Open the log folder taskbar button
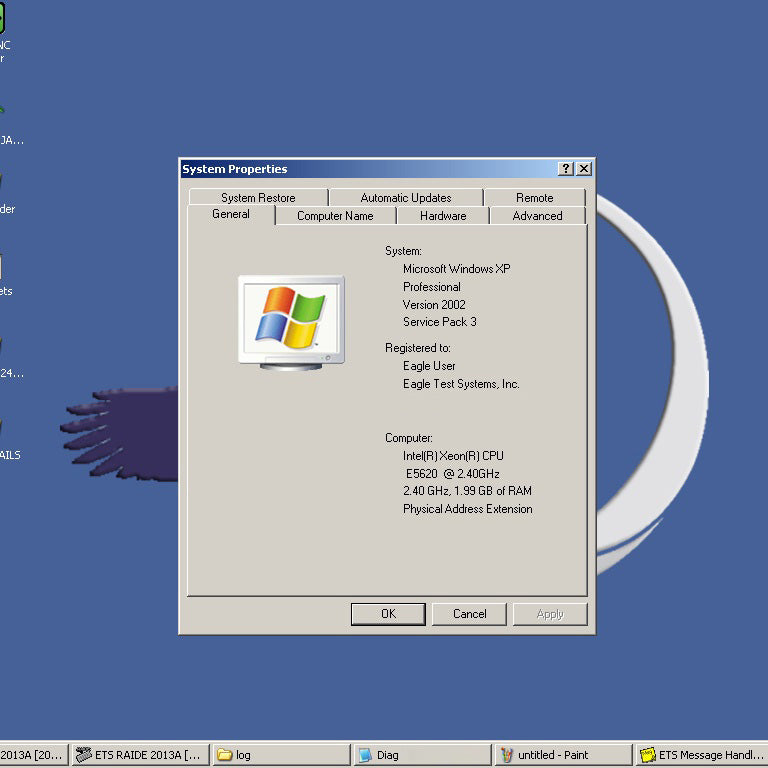The image size is (768, 768). coord(282,755)
